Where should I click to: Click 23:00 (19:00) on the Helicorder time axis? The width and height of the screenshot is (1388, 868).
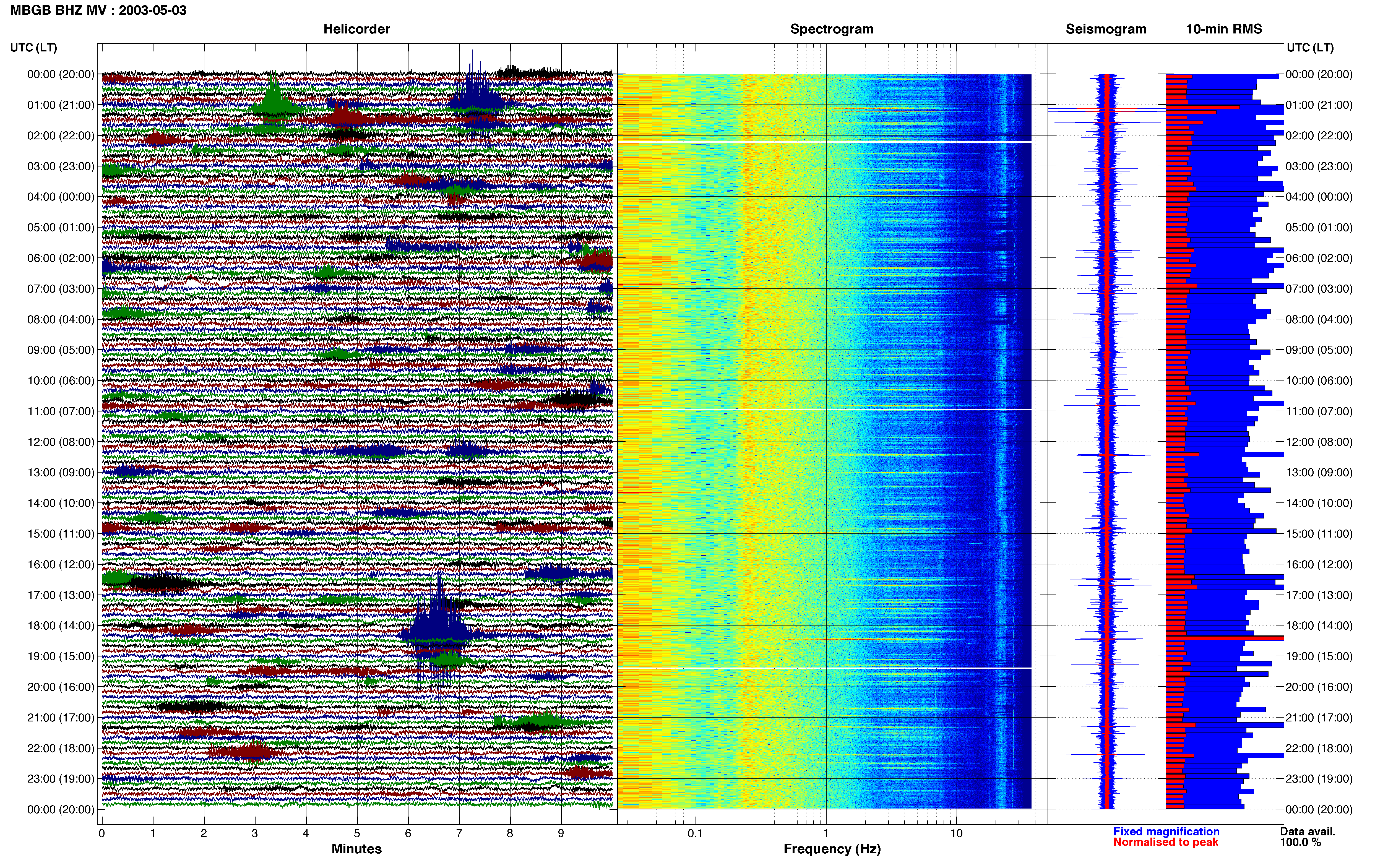(x=61, y=779)
